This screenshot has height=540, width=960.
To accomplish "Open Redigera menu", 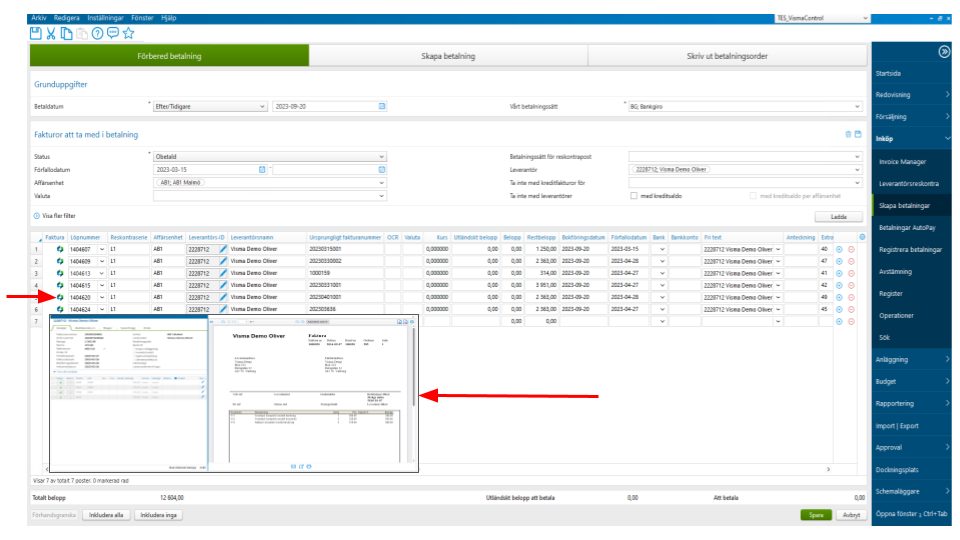I will pyautogui.click(x=66, y=18).
